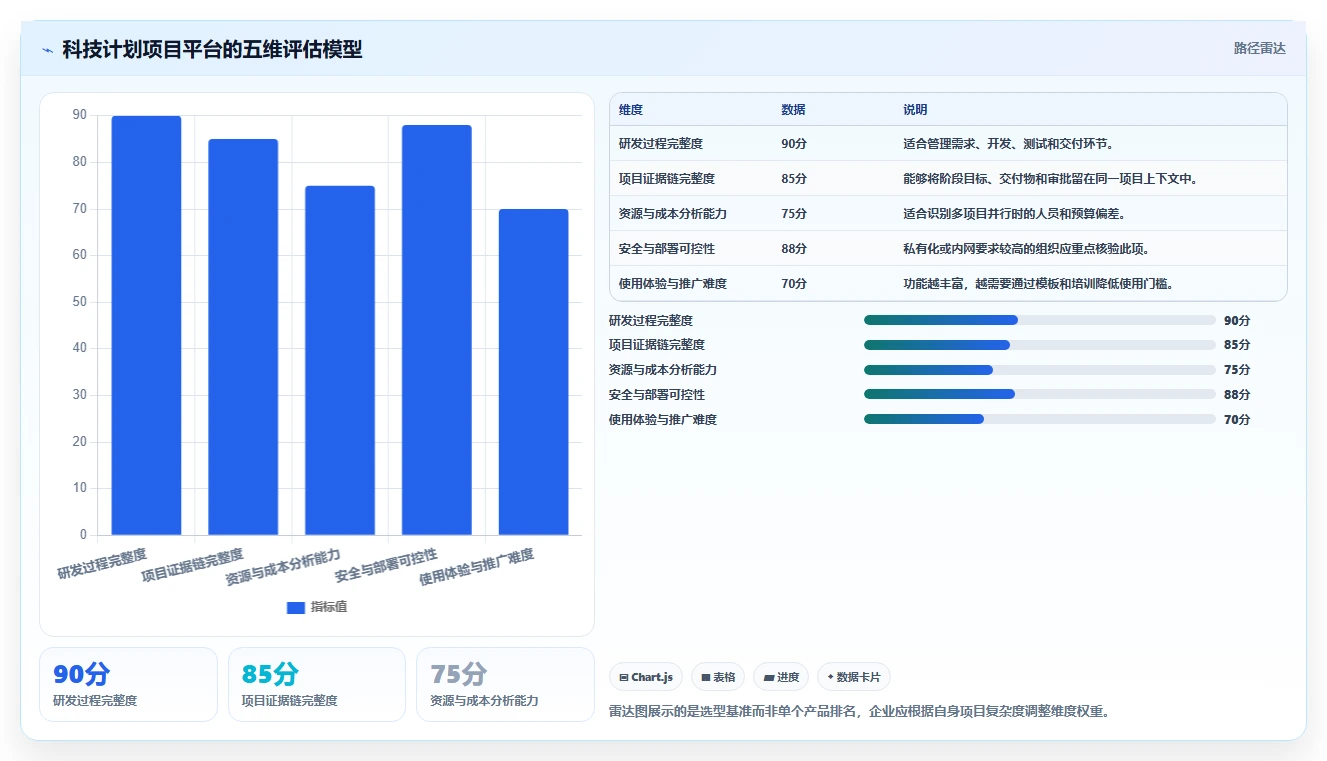This screenshot has width=1327, height=761.
Task: Click the lightning icon beside the page title
Action: click(47, 50)
